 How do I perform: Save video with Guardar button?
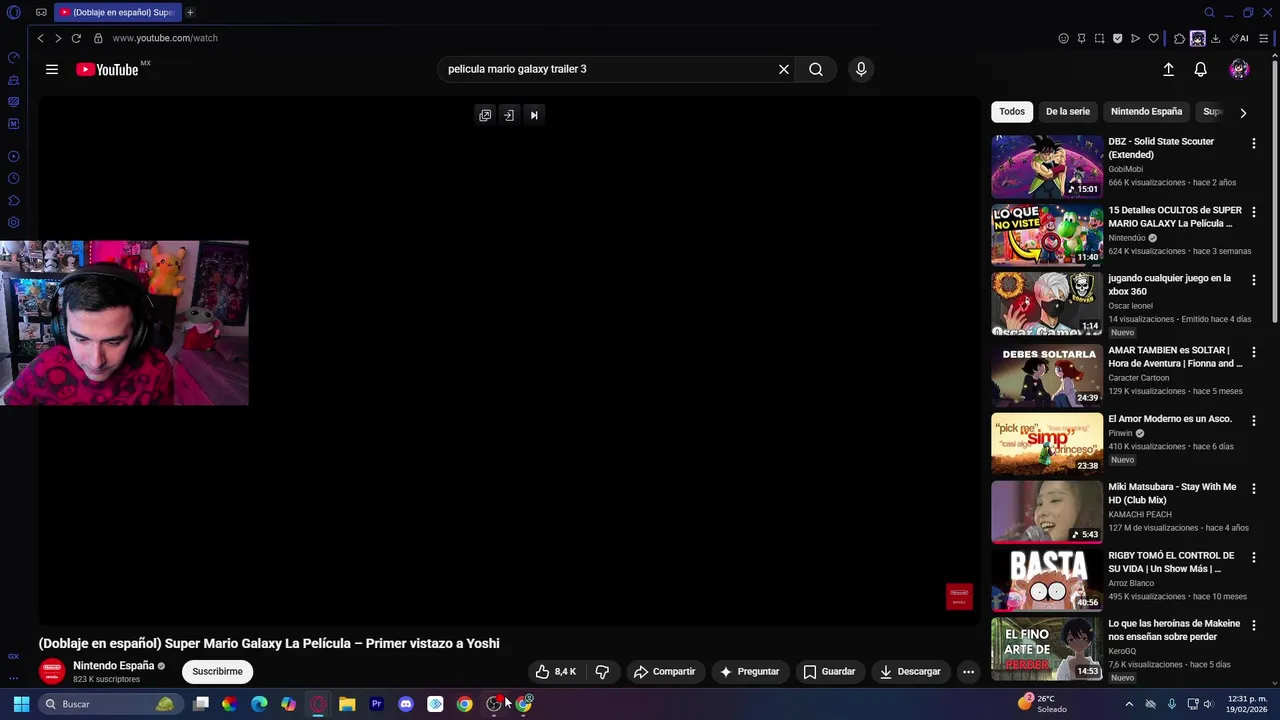click(x=829, y=672)
